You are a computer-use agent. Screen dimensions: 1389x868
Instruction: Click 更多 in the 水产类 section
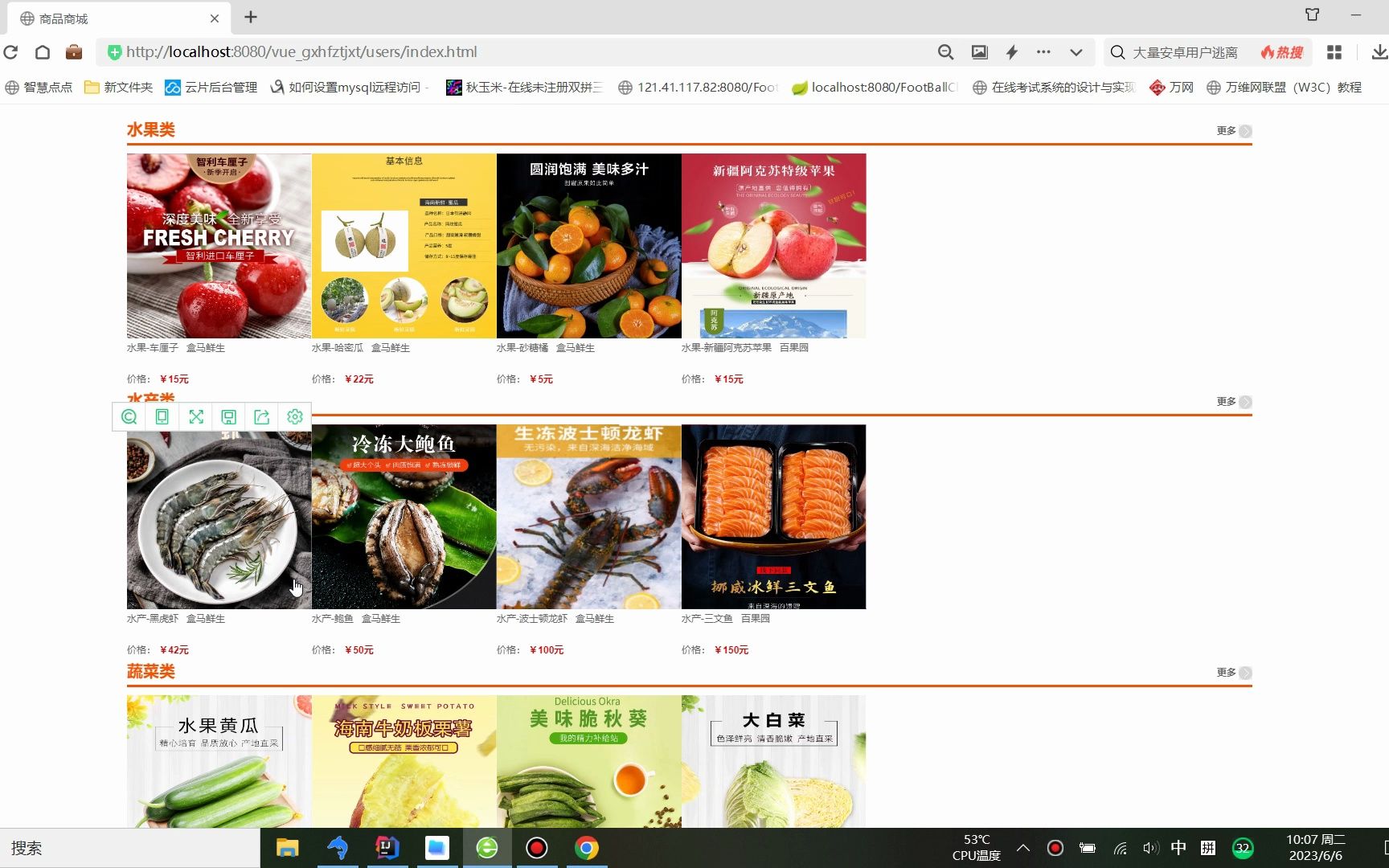click(1234, 402)
